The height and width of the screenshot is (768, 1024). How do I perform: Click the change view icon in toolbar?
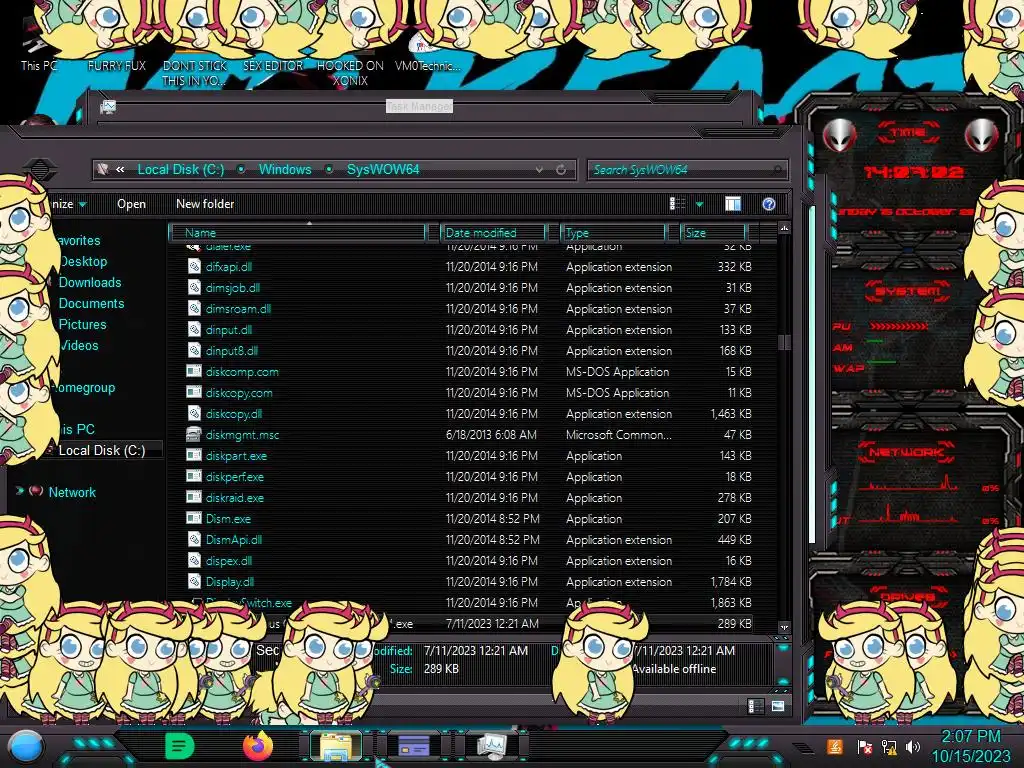click(x=677, y=204)
